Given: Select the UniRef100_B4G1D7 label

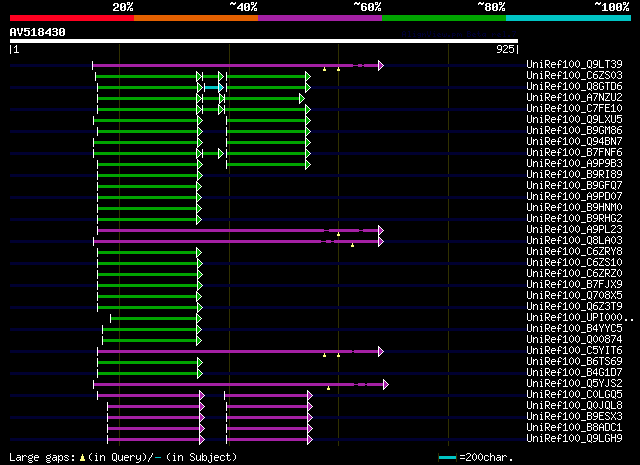Looking at the screenshot, I should click(574, 373).
